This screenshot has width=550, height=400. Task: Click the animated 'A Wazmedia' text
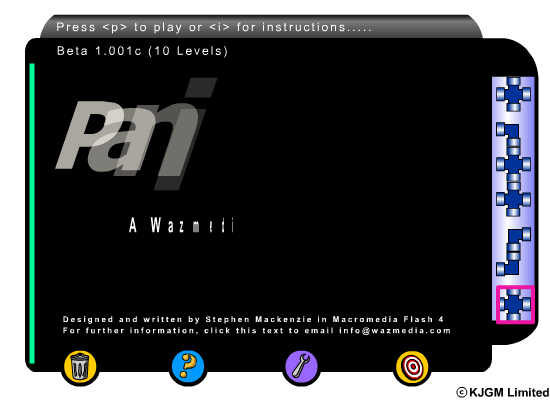click(181, 225)
